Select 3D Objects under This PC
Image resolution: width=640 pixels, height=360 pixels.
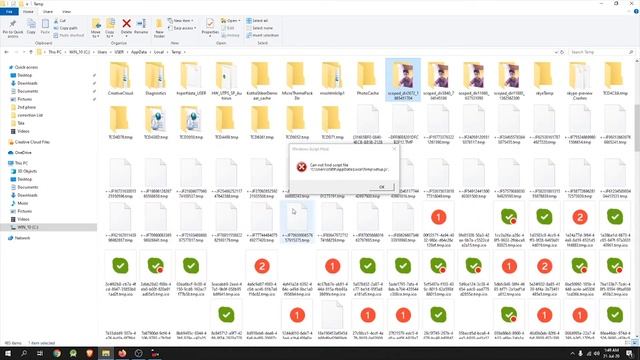point(27,171)
